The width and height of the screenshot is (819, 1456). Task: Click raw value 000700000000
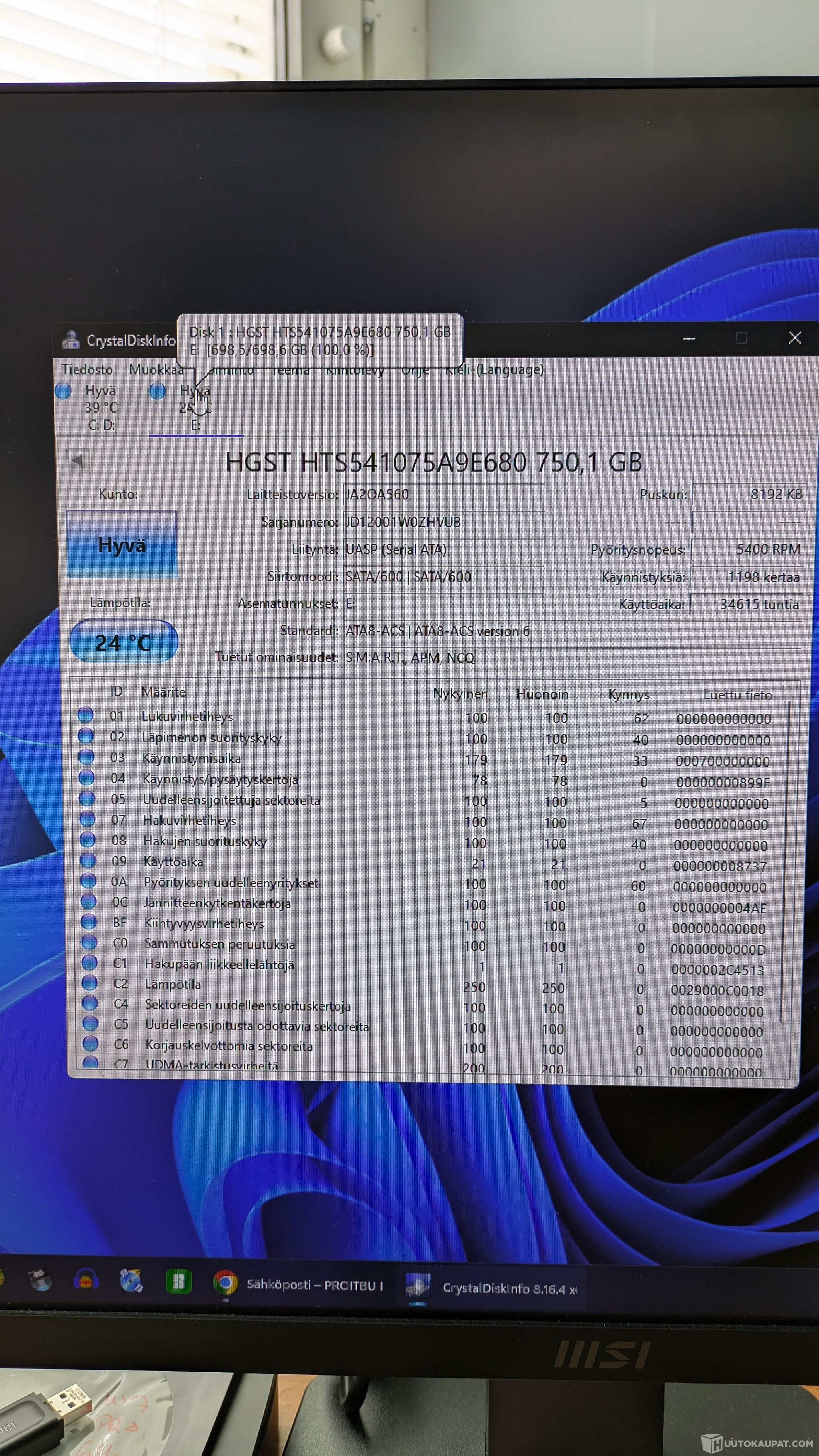723,761
